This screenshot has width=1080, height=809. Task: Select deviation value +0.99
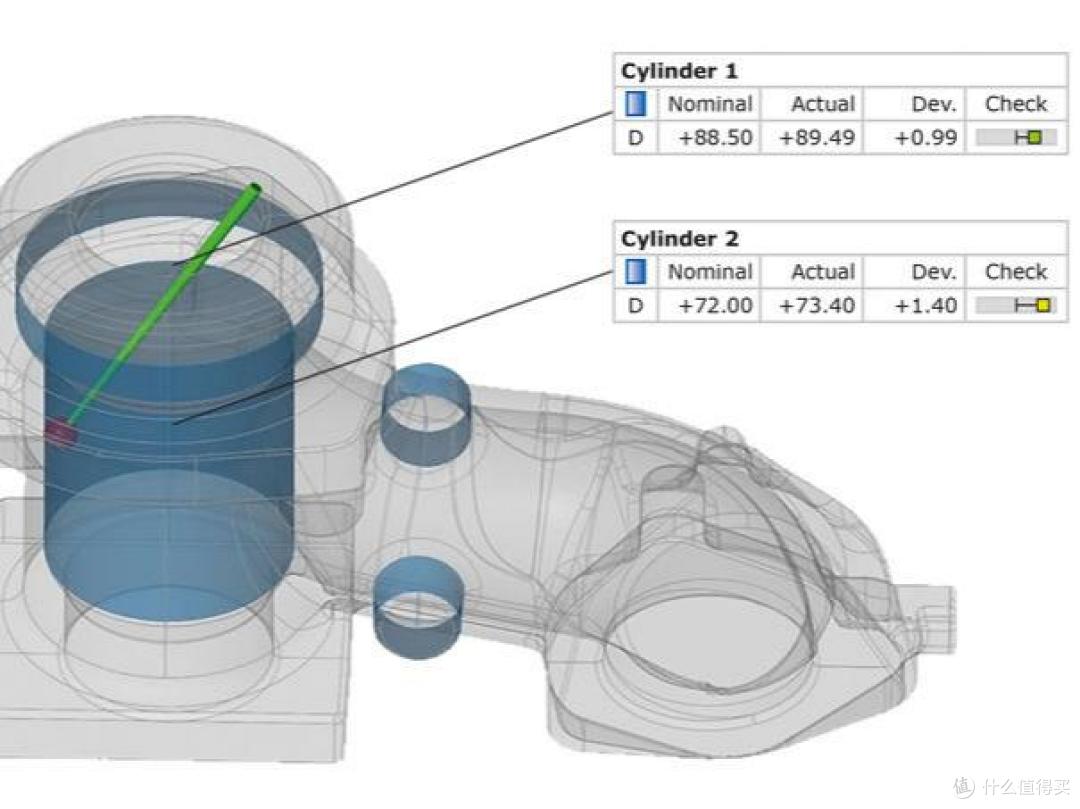click(926, 137)
